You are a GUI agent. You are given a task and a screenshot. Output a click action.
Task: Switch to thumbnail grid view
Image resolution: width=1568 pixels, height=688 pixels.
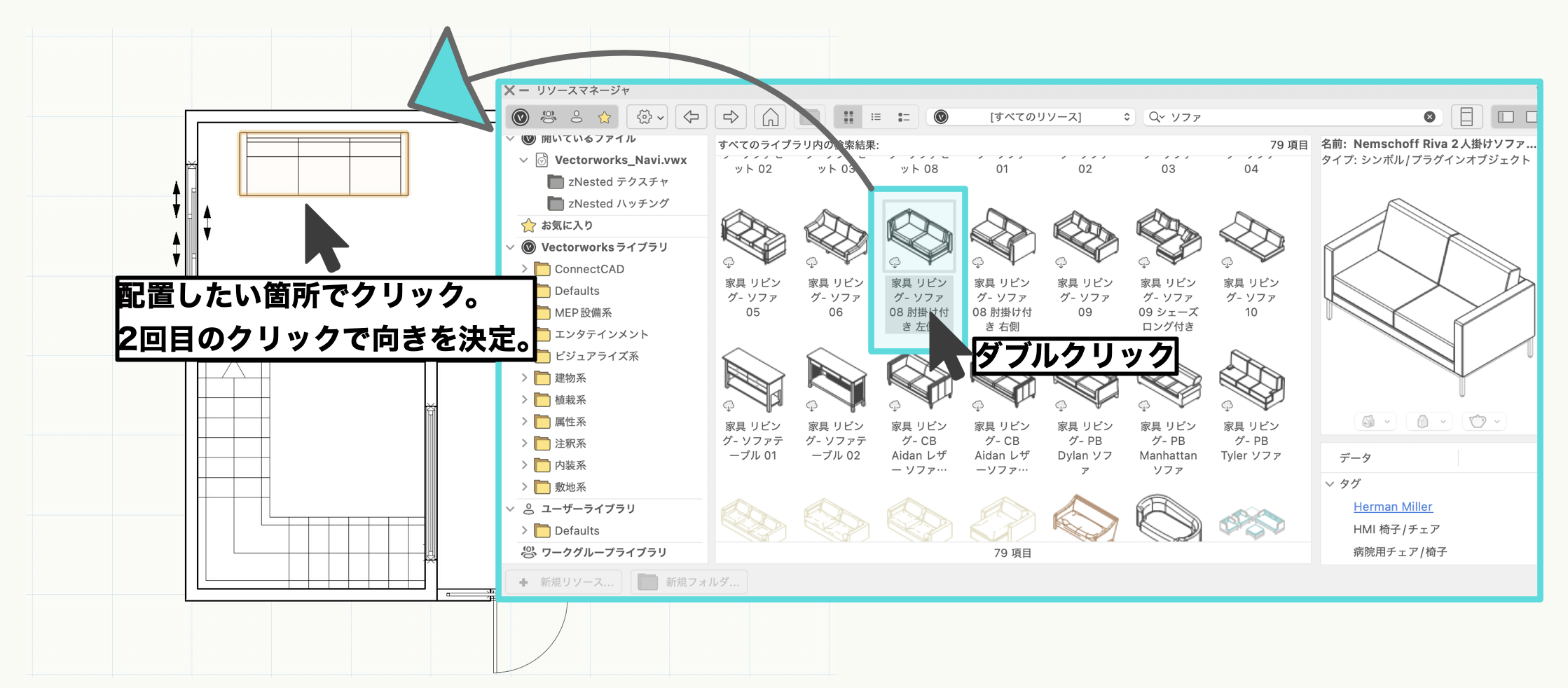pyautogui.click(x=848, y=117)
